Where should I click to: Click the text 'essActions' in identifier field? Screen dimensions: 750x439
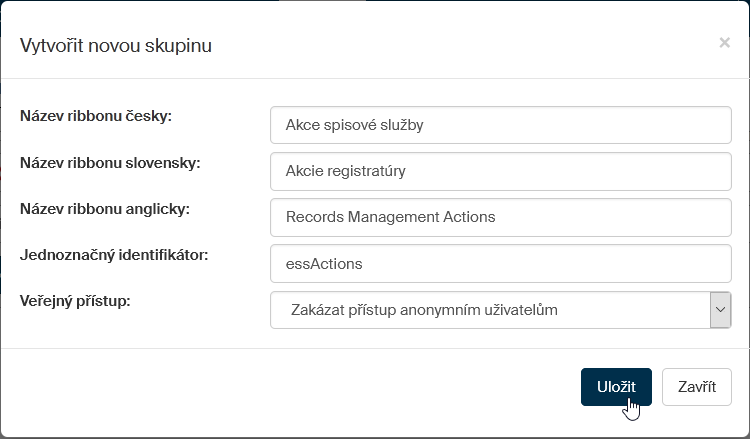(x=323, y=264)
